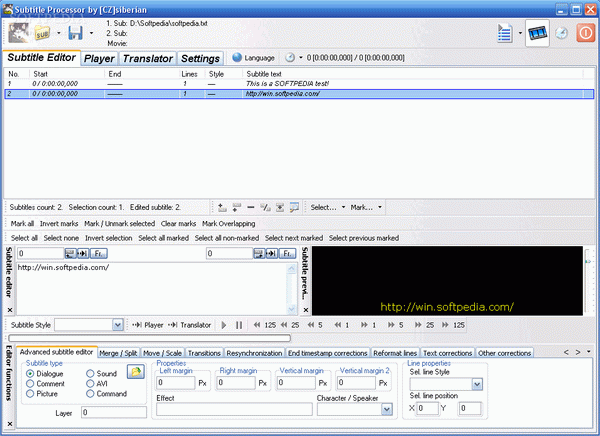This screenshot has width=600, height=436.
Task: Open the Character / Speaker dropdown
Action: 387,410
